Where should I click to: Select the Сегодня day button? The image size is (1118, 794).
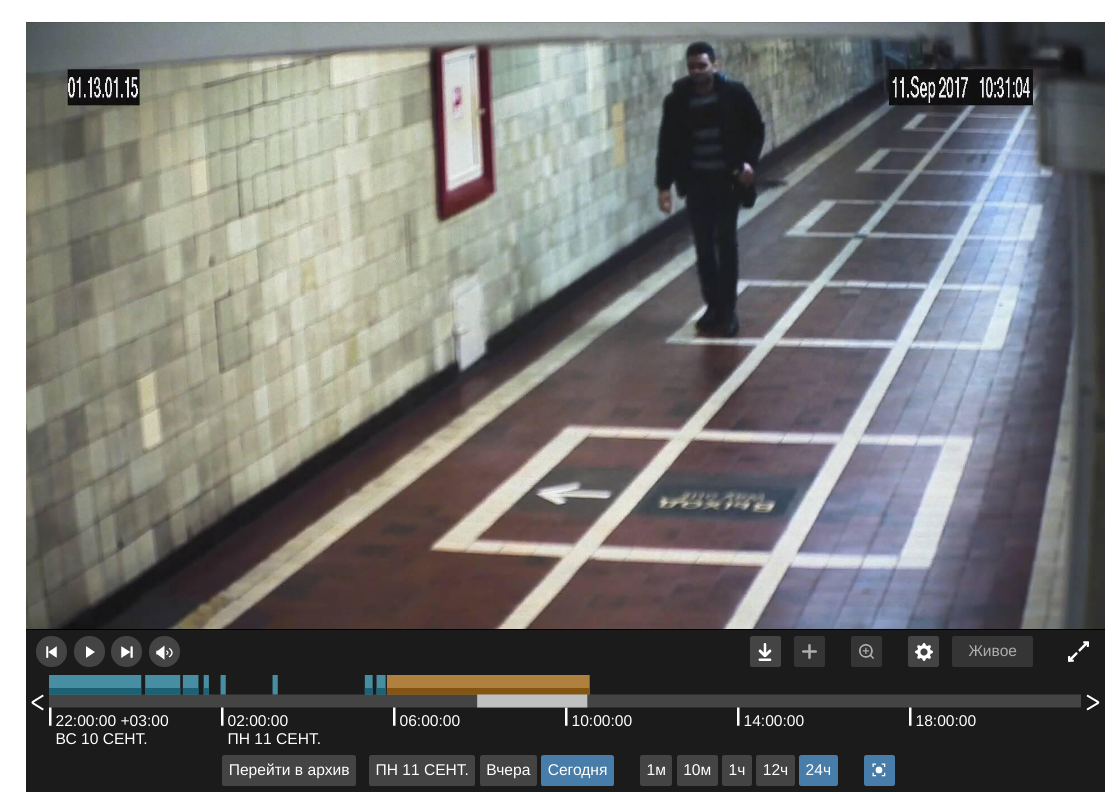pyautogui.click(x=578, y=770)
